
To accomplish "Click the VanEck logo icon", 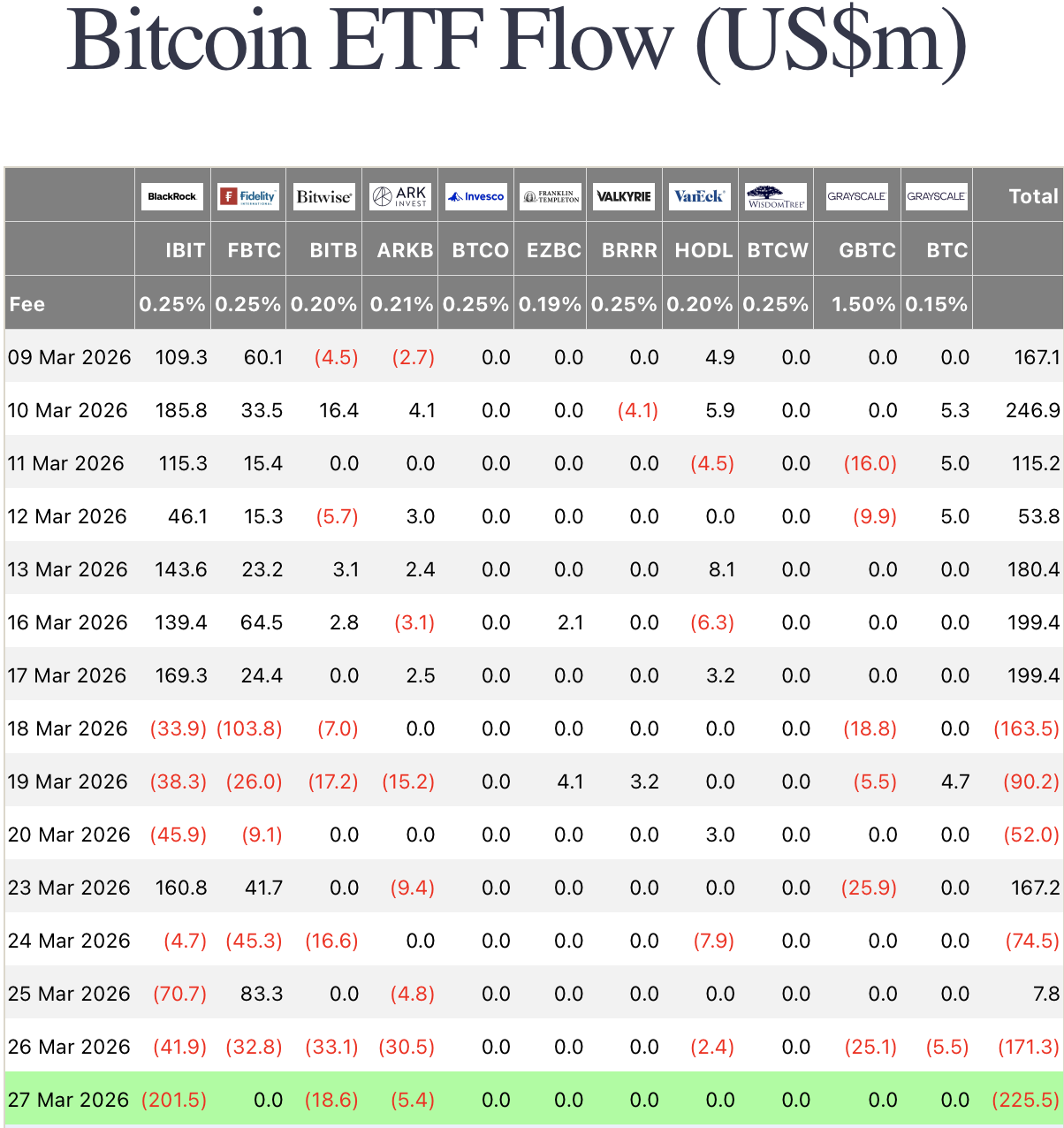I will 699,196.
